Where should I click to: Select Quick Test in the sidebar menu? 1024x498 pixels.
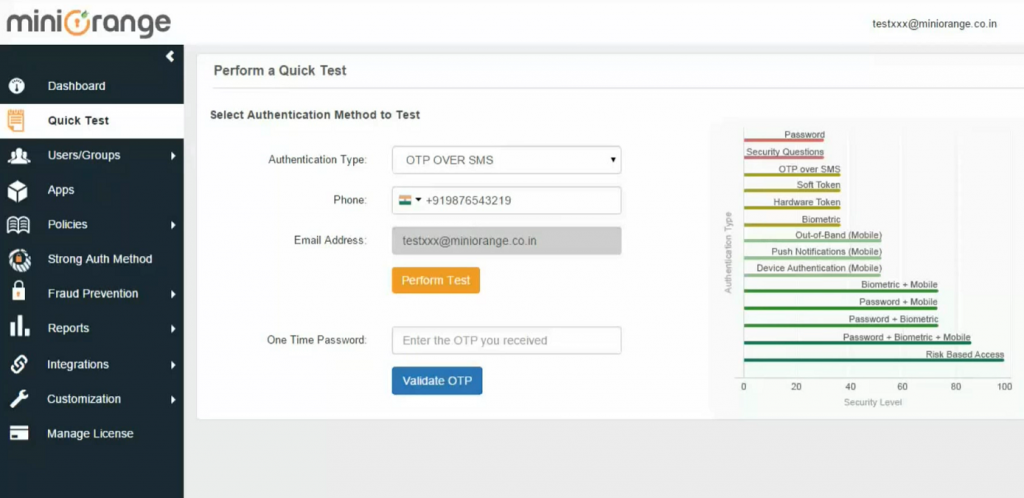[x=78, y=121]
